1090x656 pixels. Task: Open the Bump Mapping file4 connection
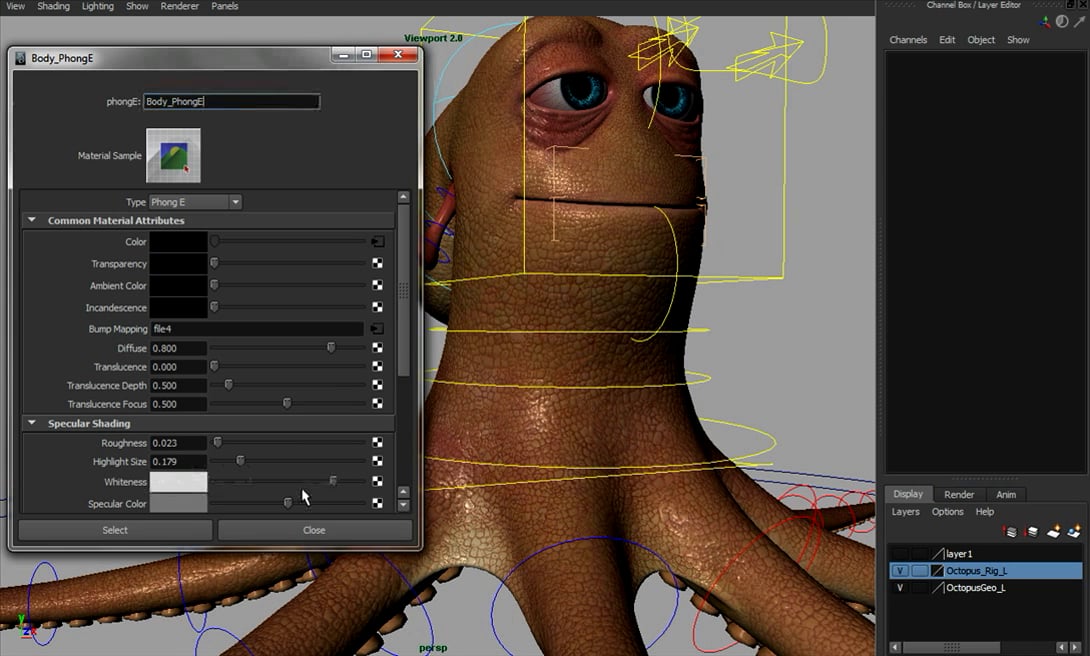pos(377,328)
